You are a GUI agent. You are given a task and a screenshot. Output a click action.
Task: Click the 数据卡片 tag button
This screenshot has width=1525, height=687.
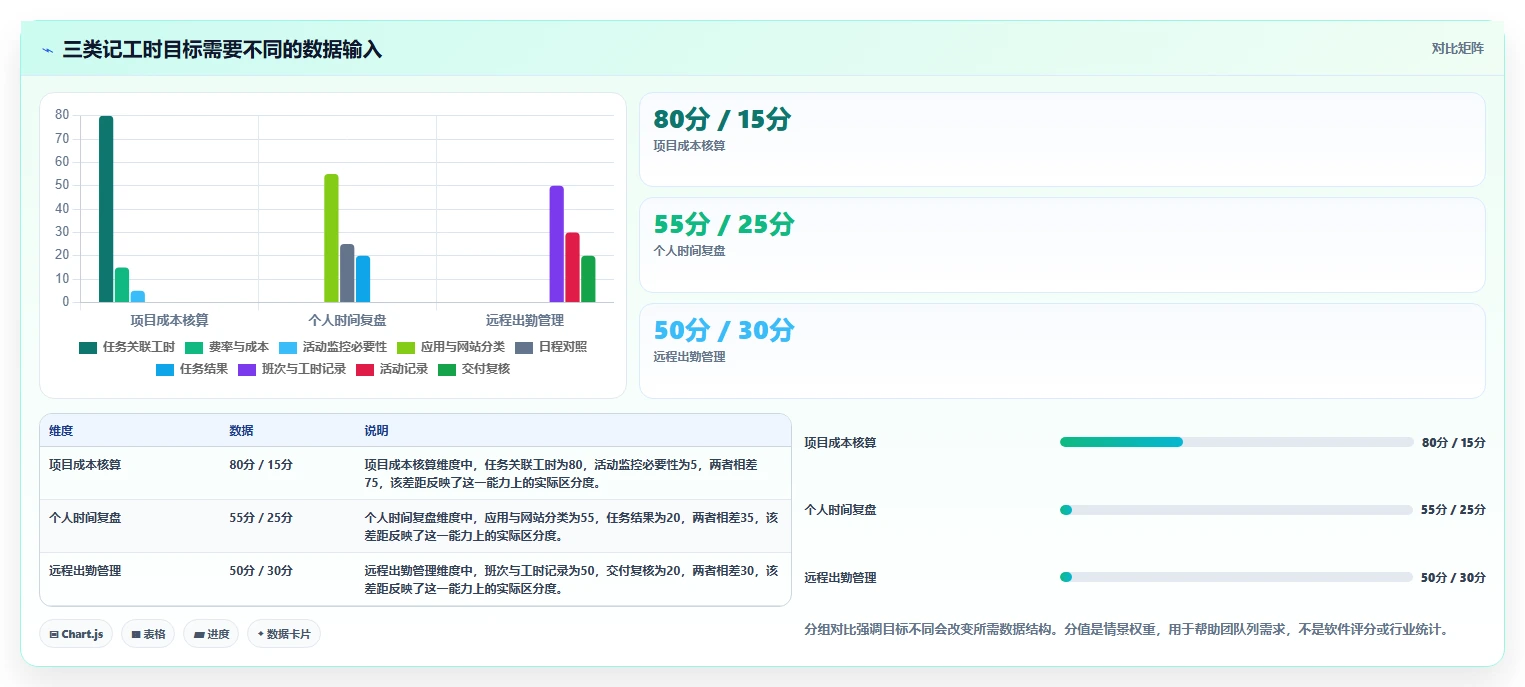click(x=284, y=634)
